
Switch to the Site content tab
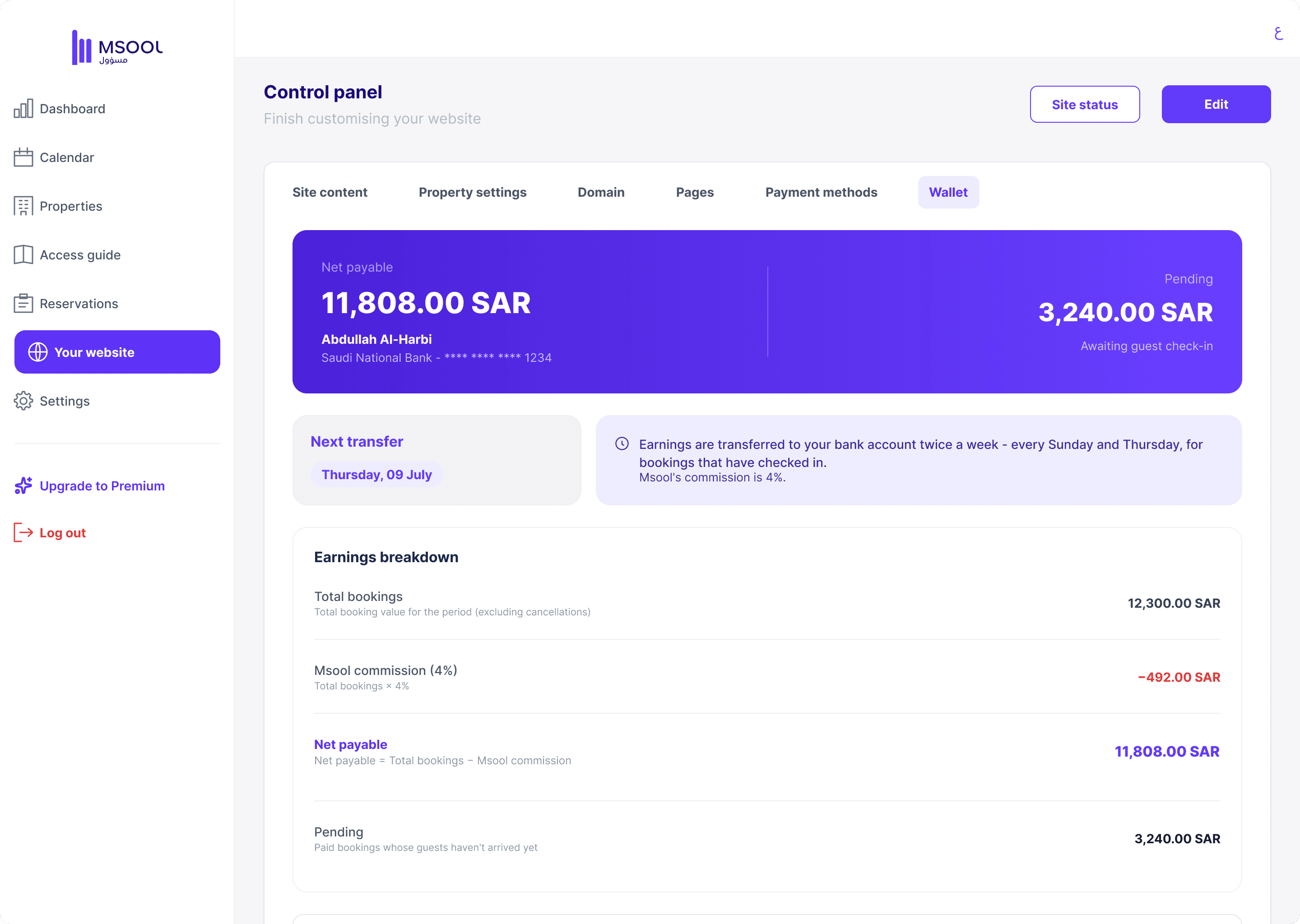click(x=330, y=192)
